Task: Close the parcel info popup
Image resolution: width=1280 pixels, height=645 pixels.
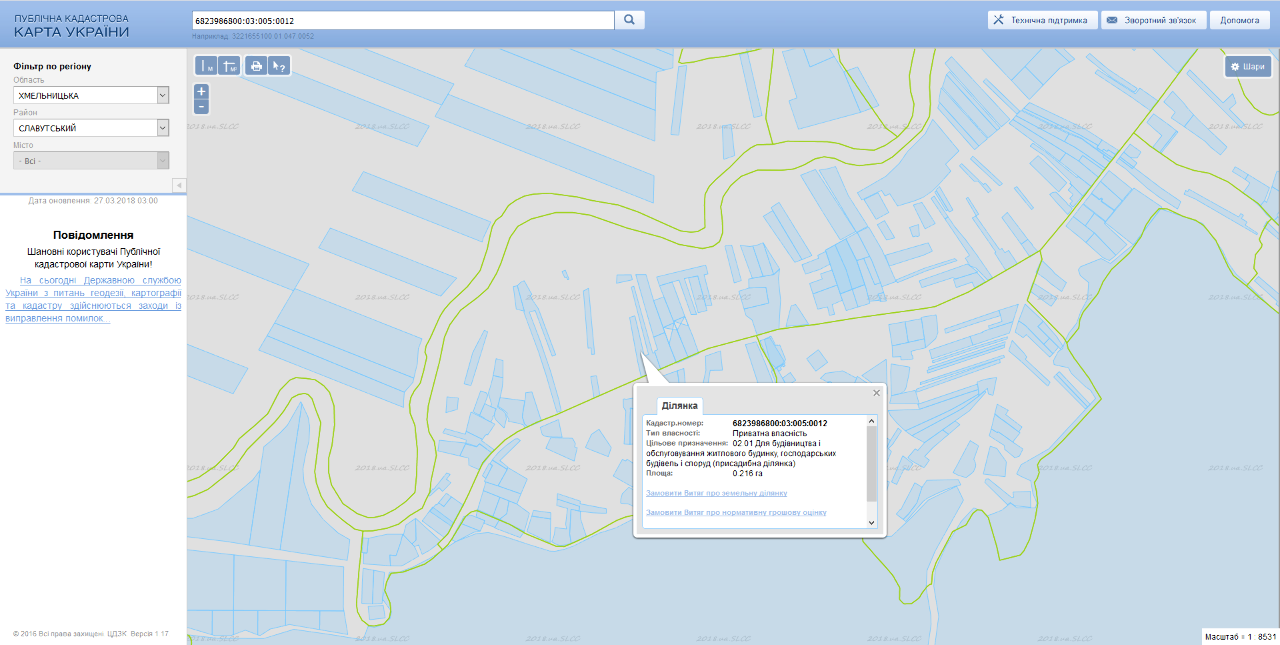Action: pyautogui.click(x=877, y=393)
